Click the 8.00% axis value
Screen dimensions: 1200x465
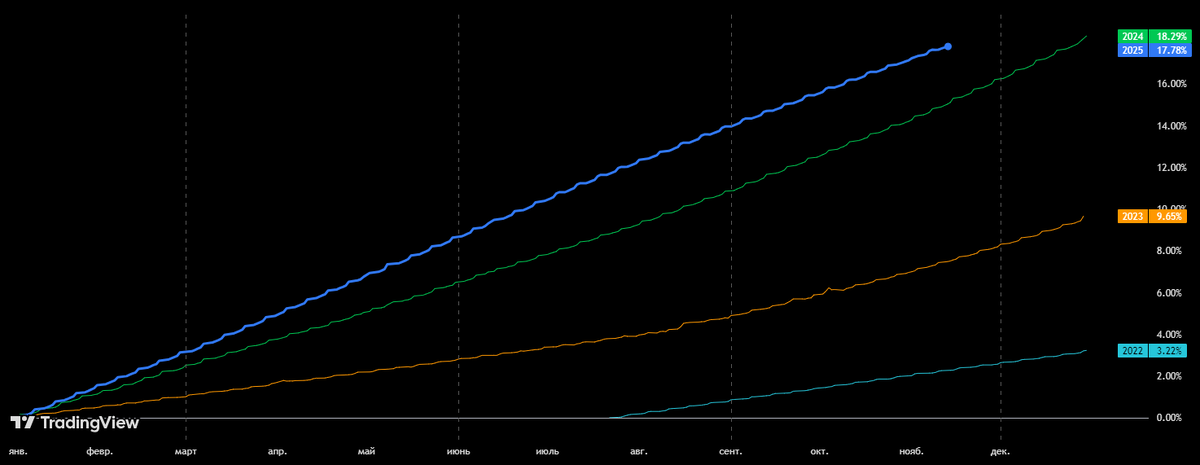click(1170, 251)
